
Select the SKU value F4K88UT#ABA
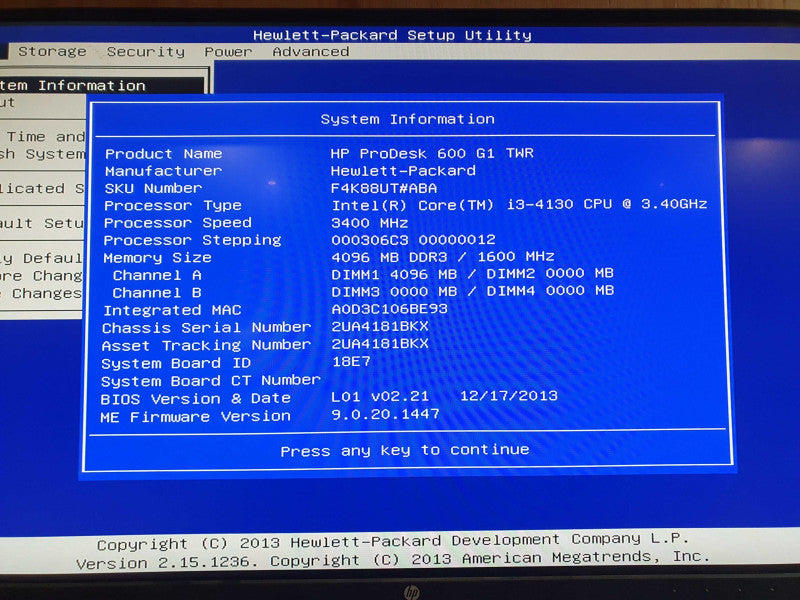(x=384, y=188)
